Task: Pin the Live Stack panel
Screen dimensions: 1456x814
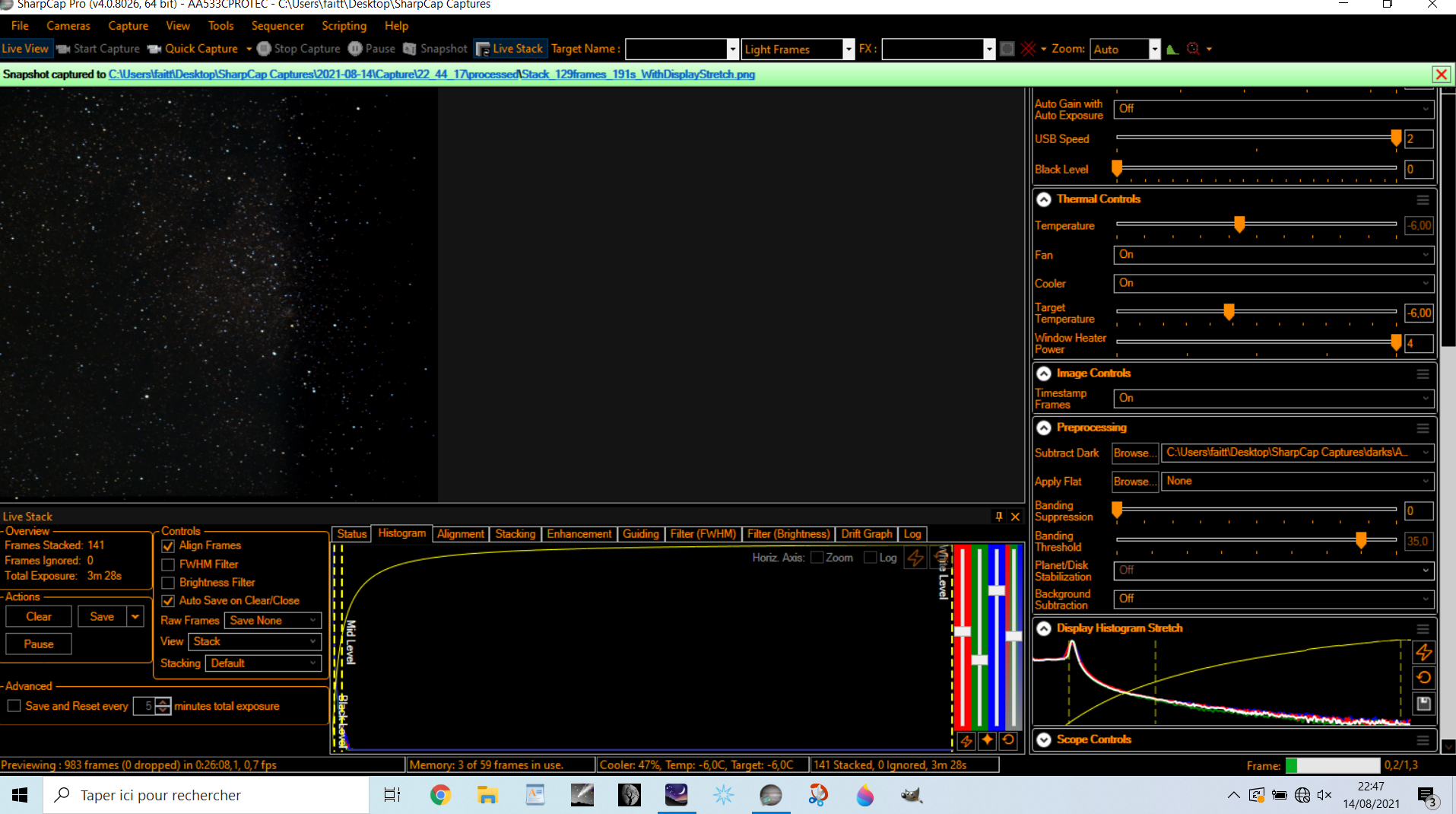Action: point(999,517)
